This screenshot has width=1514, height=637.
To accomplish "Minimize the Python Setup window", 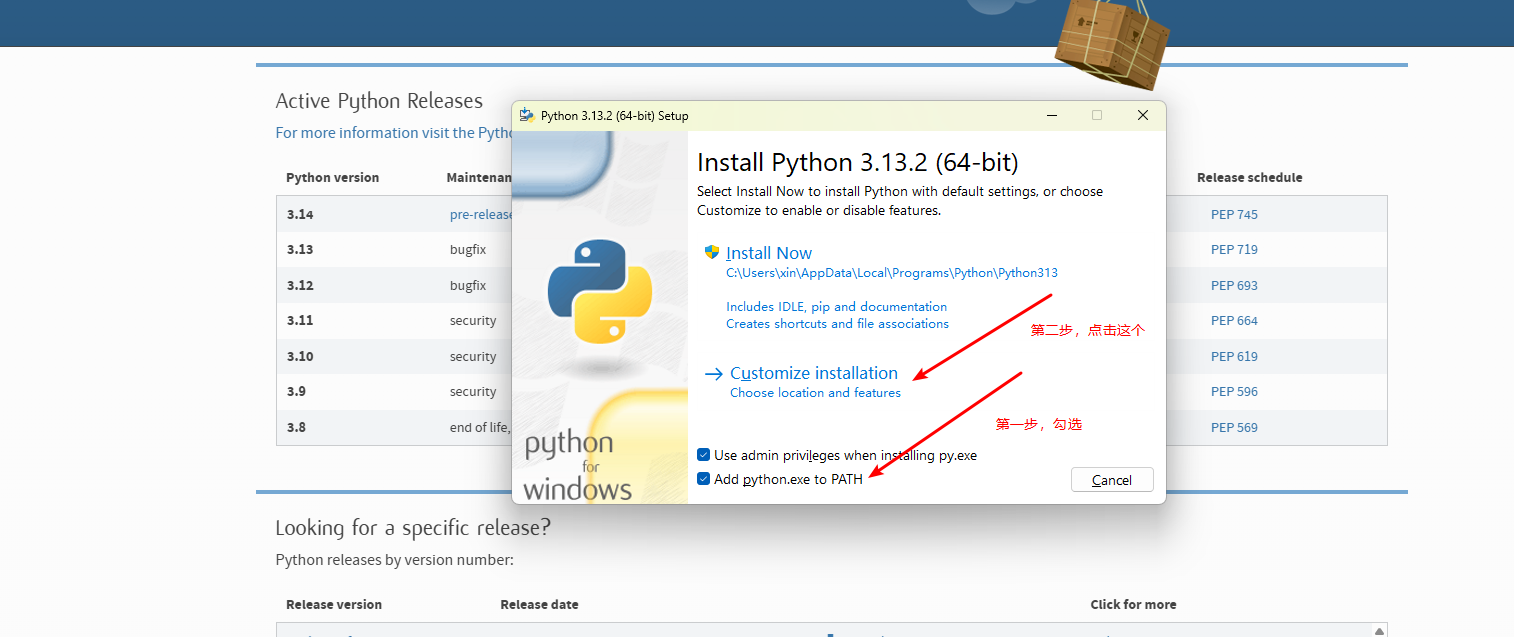I will tap(1051, 115).
